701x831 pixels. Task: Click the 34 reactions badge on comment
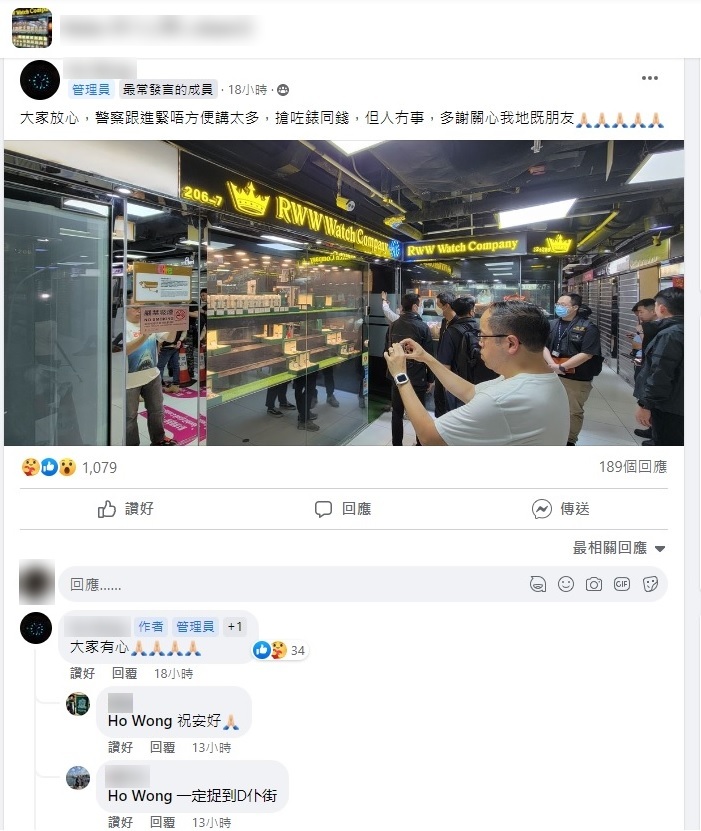pyautogui.click(x=280, y=650)
